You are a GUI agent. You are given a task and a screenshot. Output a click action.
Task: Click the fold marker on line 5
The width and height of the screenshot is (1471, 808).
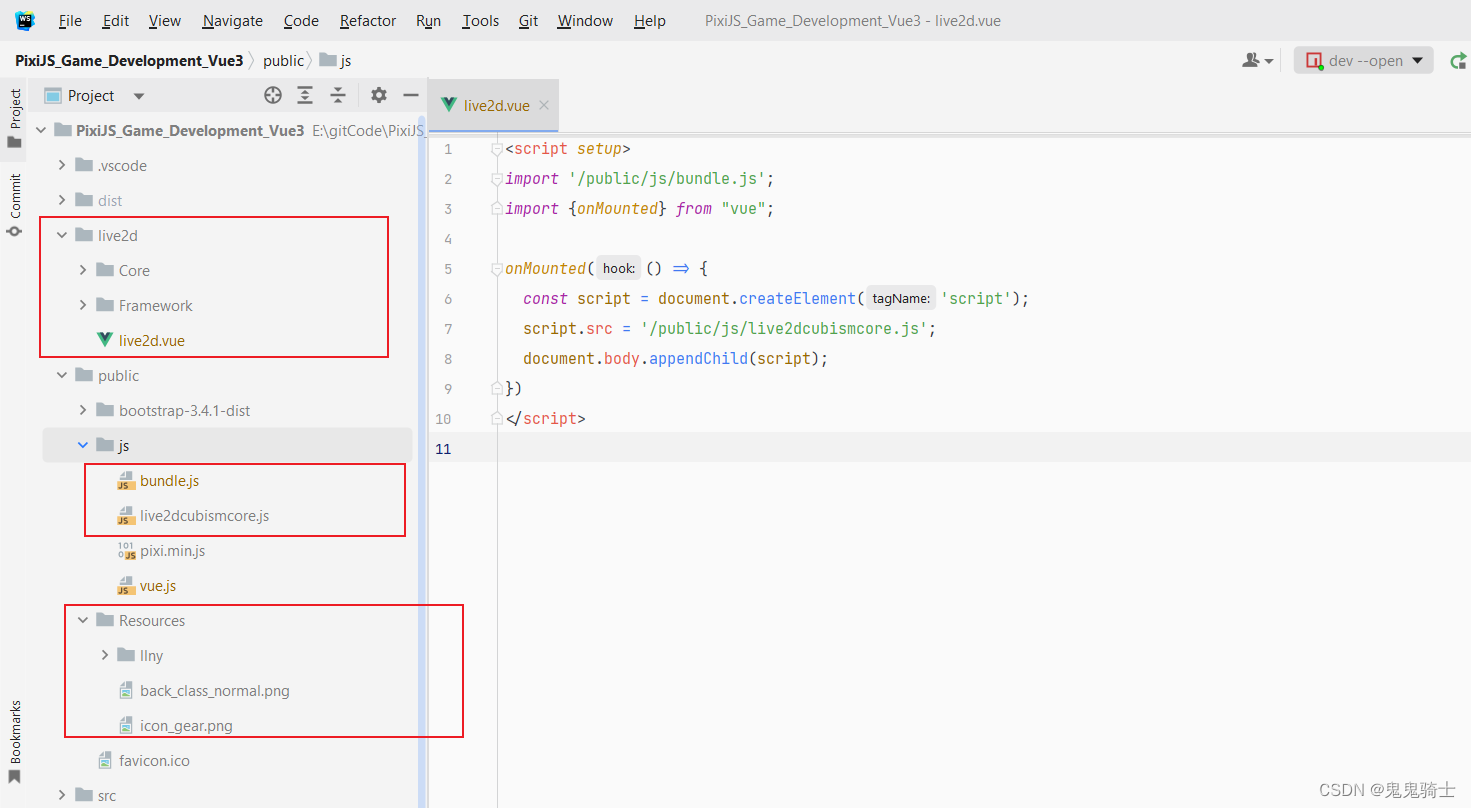point(497,269)
